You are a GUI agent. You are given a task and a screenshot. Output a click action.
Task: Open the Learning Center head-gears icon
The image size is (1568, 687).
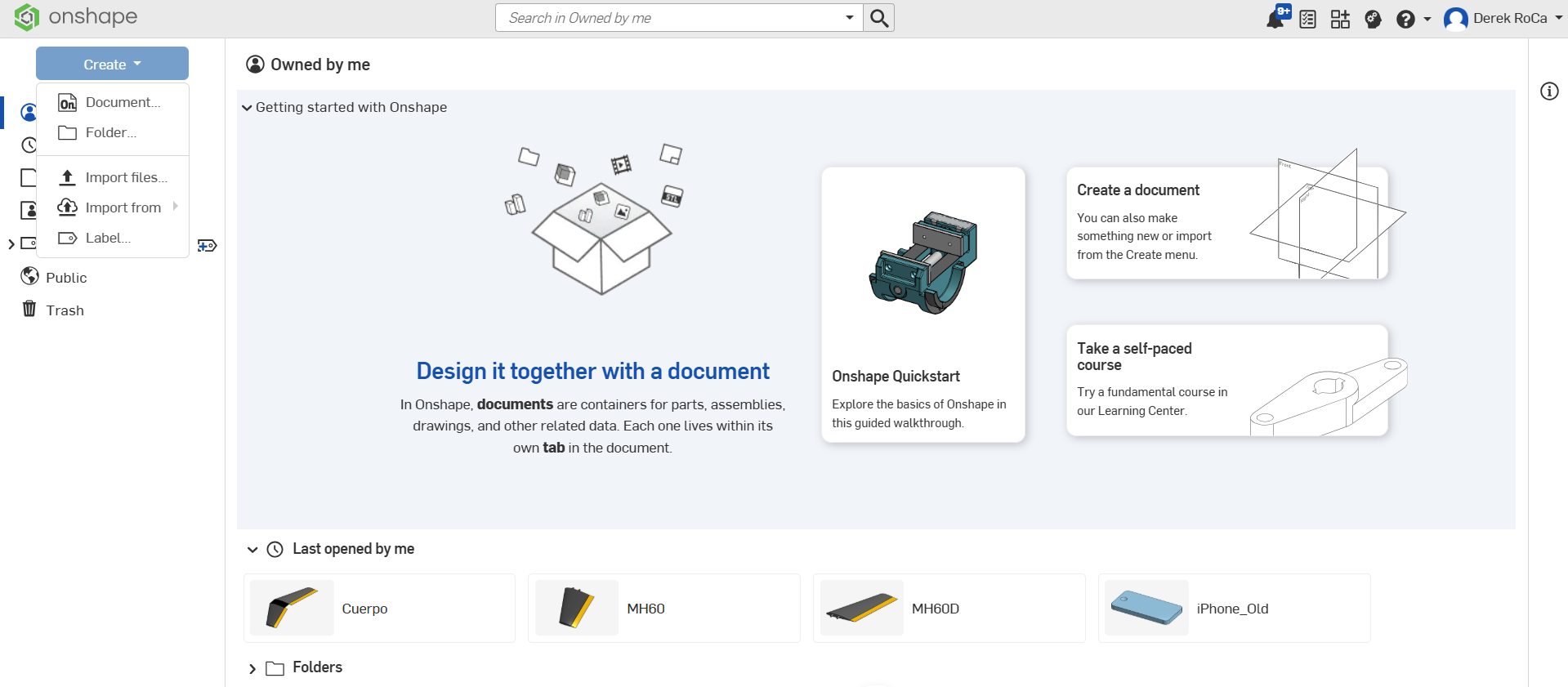[x=1373, y=19]
